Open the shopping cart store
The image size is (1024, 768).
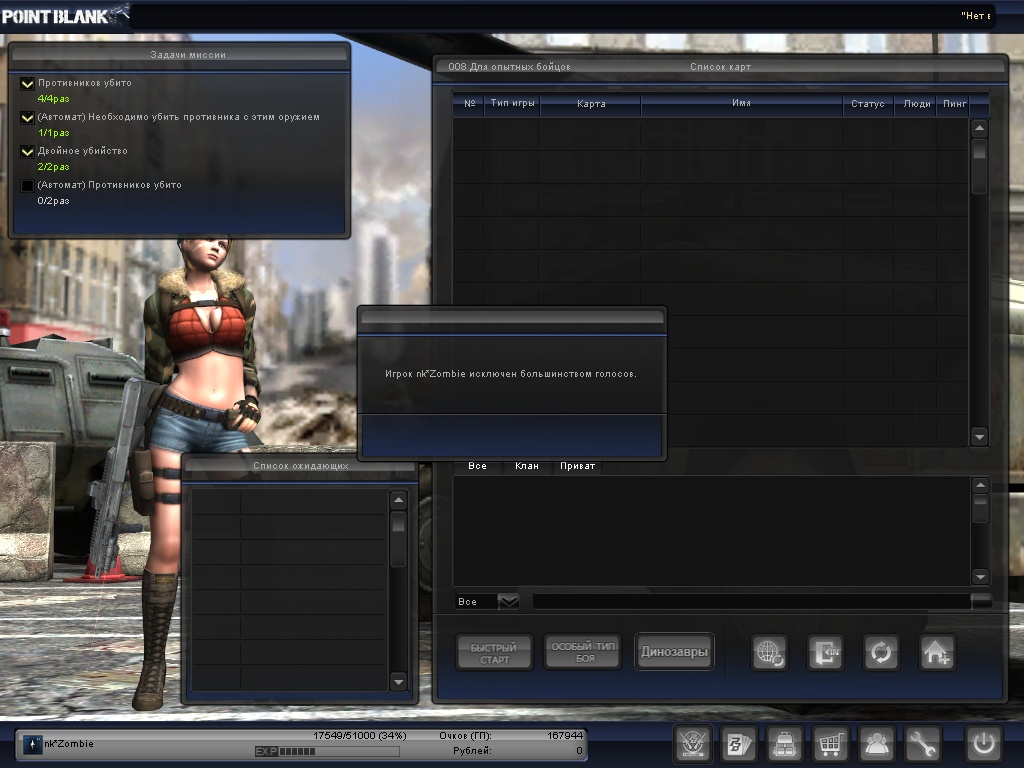[x=831, y=745]
